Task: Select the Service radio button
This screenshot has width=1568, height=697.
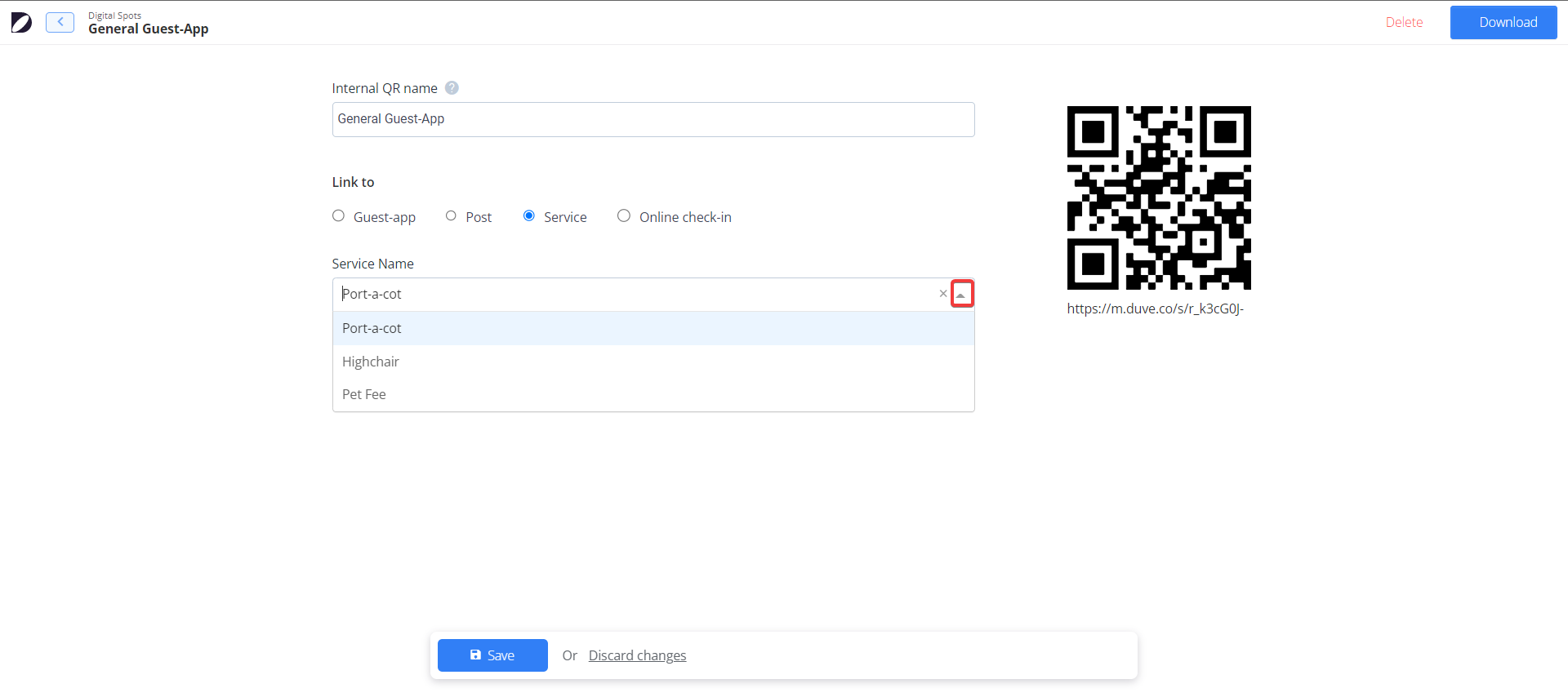Action: pyautogui.click(x=529, y=215)
